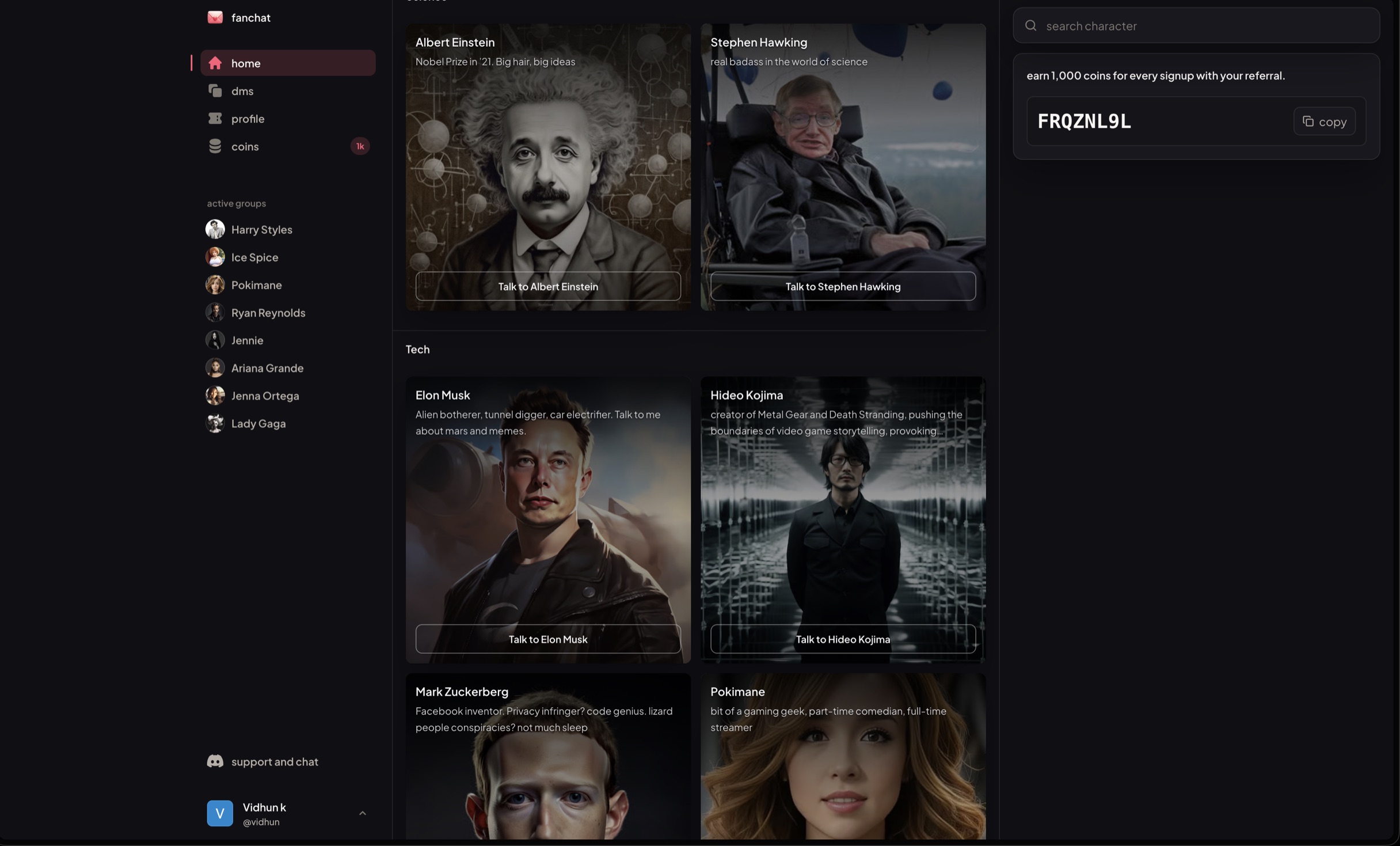The width and height of the screenshot is (1400, 846).
Task: Click the search magnifier icon
Action: (x=1030, y=25)
